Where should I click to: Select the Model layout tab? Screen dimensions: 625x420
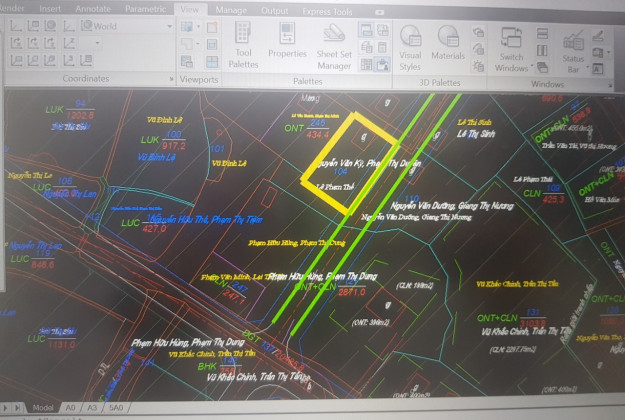click(x=43, y=408)
